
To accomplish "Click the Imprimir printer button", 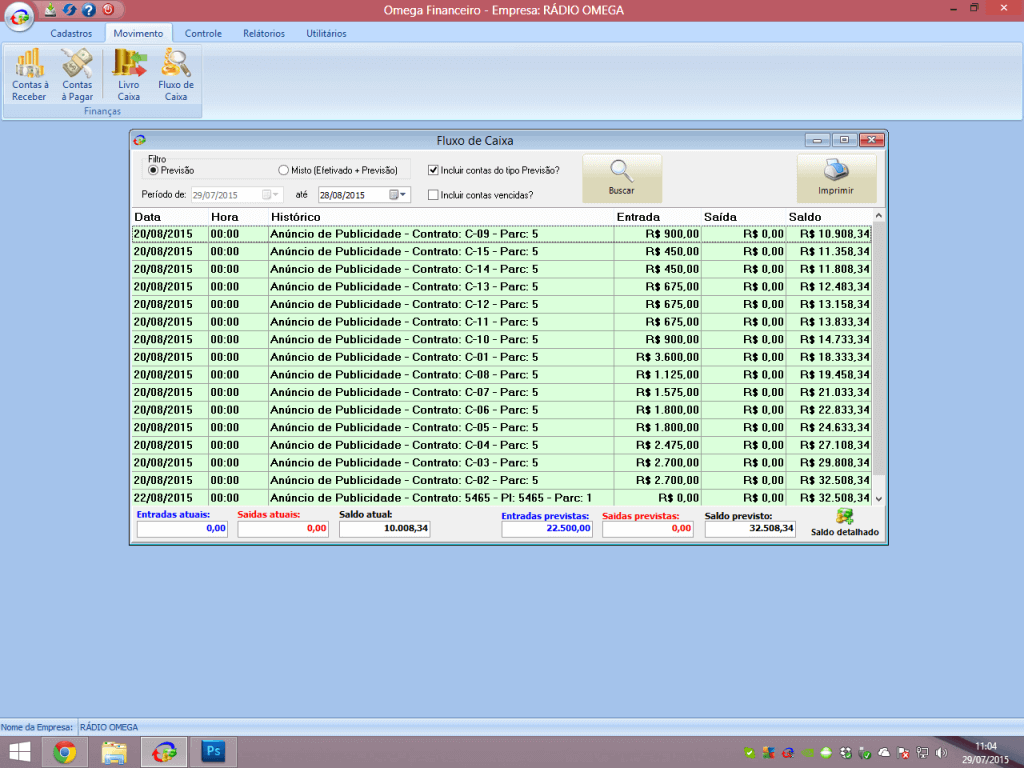I will (836, 179).
